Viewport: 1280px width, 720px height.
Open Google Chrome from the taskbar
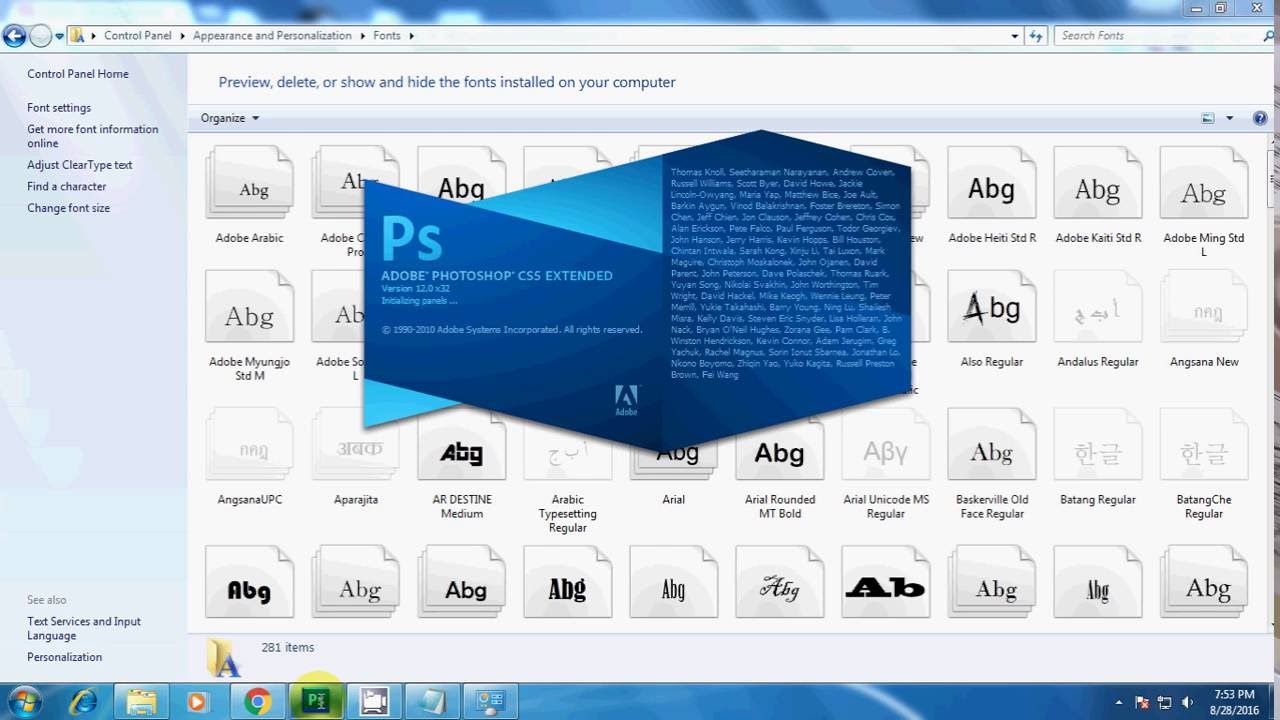coord(257,702)
